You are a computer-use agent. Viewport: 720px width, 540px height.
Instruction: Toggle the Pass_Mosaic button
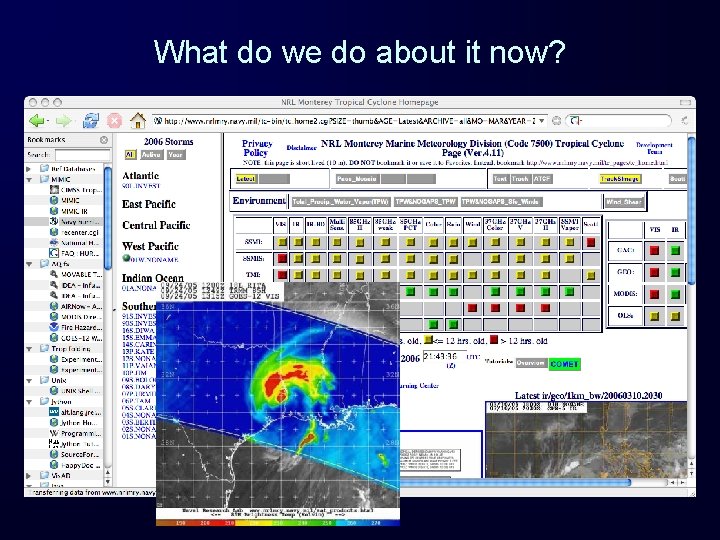click(357, 179)
